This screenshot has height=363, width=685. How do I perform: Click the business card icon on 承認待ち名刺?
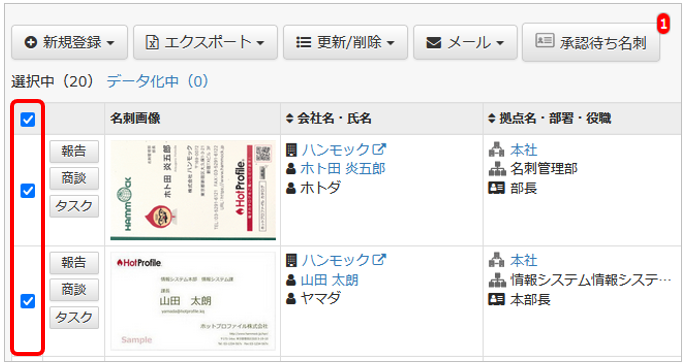coord(545,41)
